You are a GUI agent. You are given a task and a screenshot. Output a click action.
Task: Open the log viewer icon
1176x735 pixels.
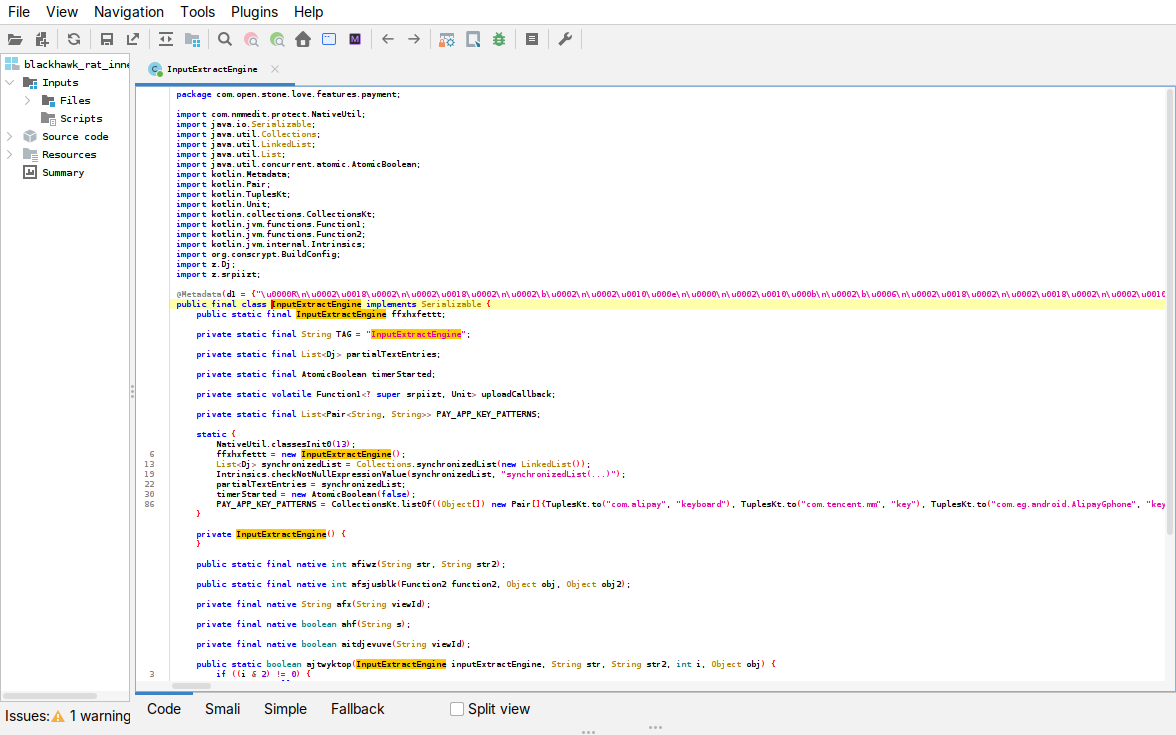532,40
